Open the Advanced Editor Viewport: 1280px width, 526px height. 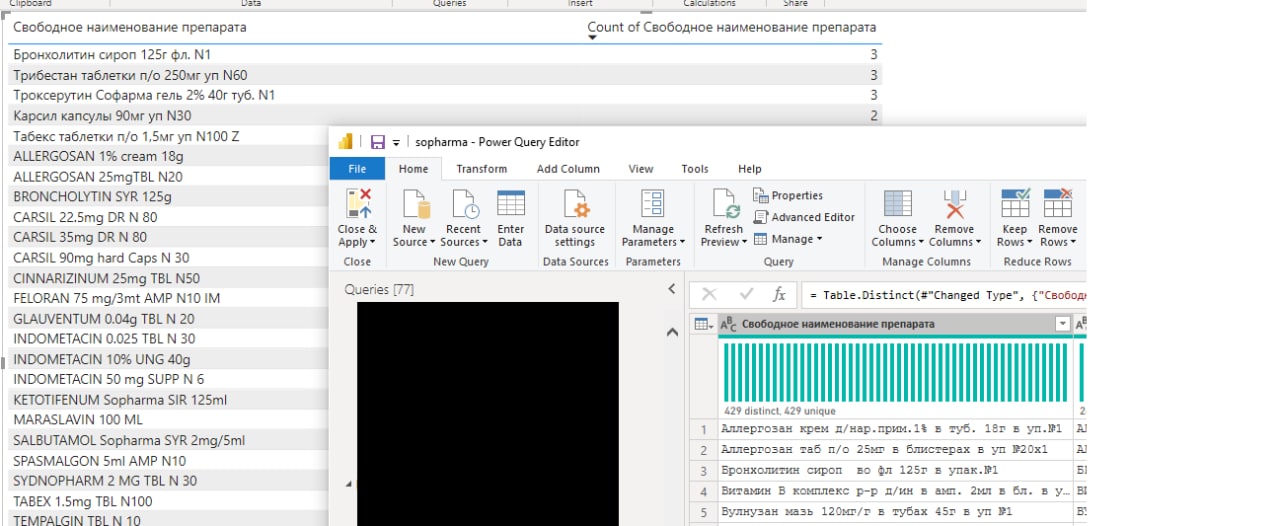point(804,217)
